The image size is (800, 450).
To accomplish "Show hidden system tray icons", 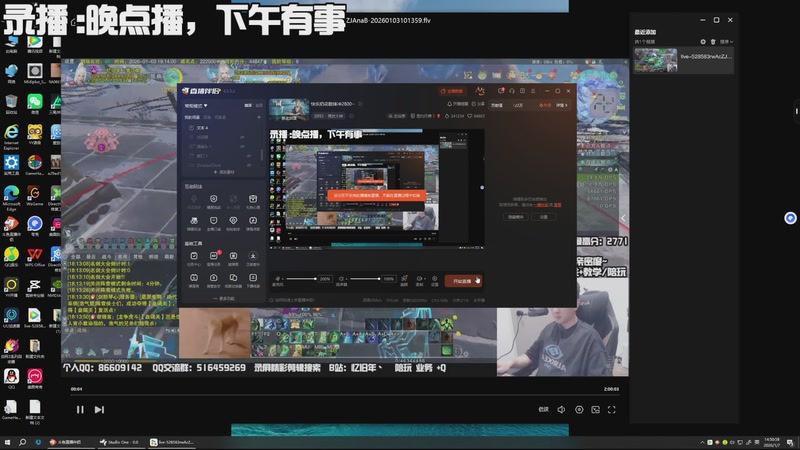I will (x=703, y=442).
